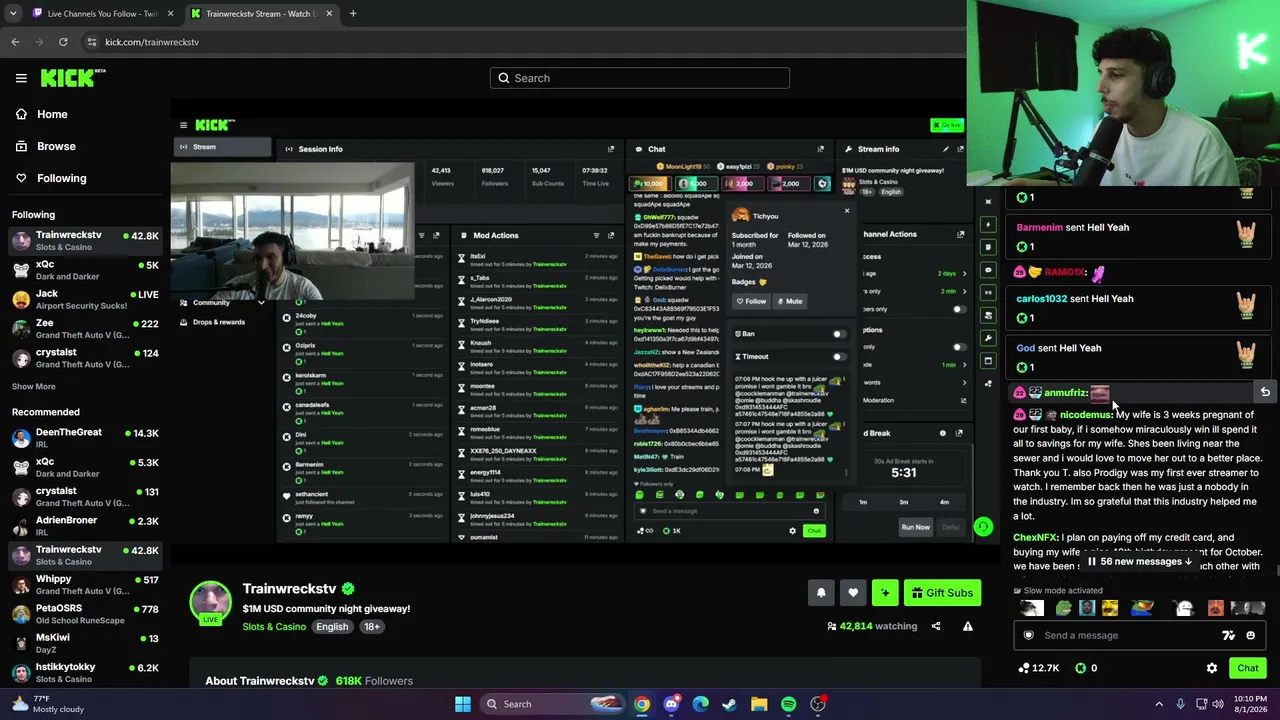Show more followed channels
The image size is (1280, 720).
(x=34, y=386)
